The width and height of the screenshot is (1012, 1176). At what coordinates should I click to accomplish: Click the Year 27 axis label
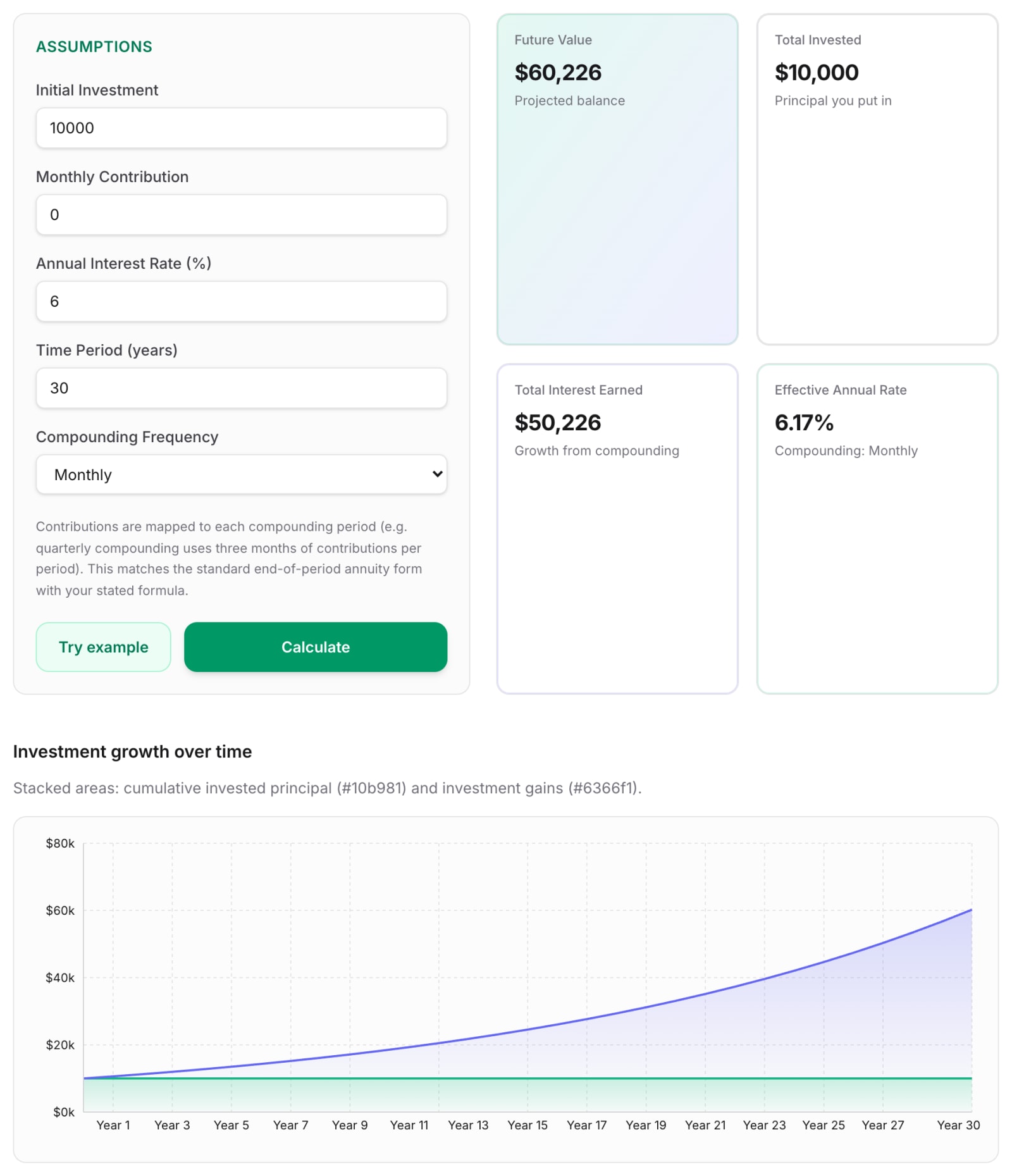click(883, 1125)
